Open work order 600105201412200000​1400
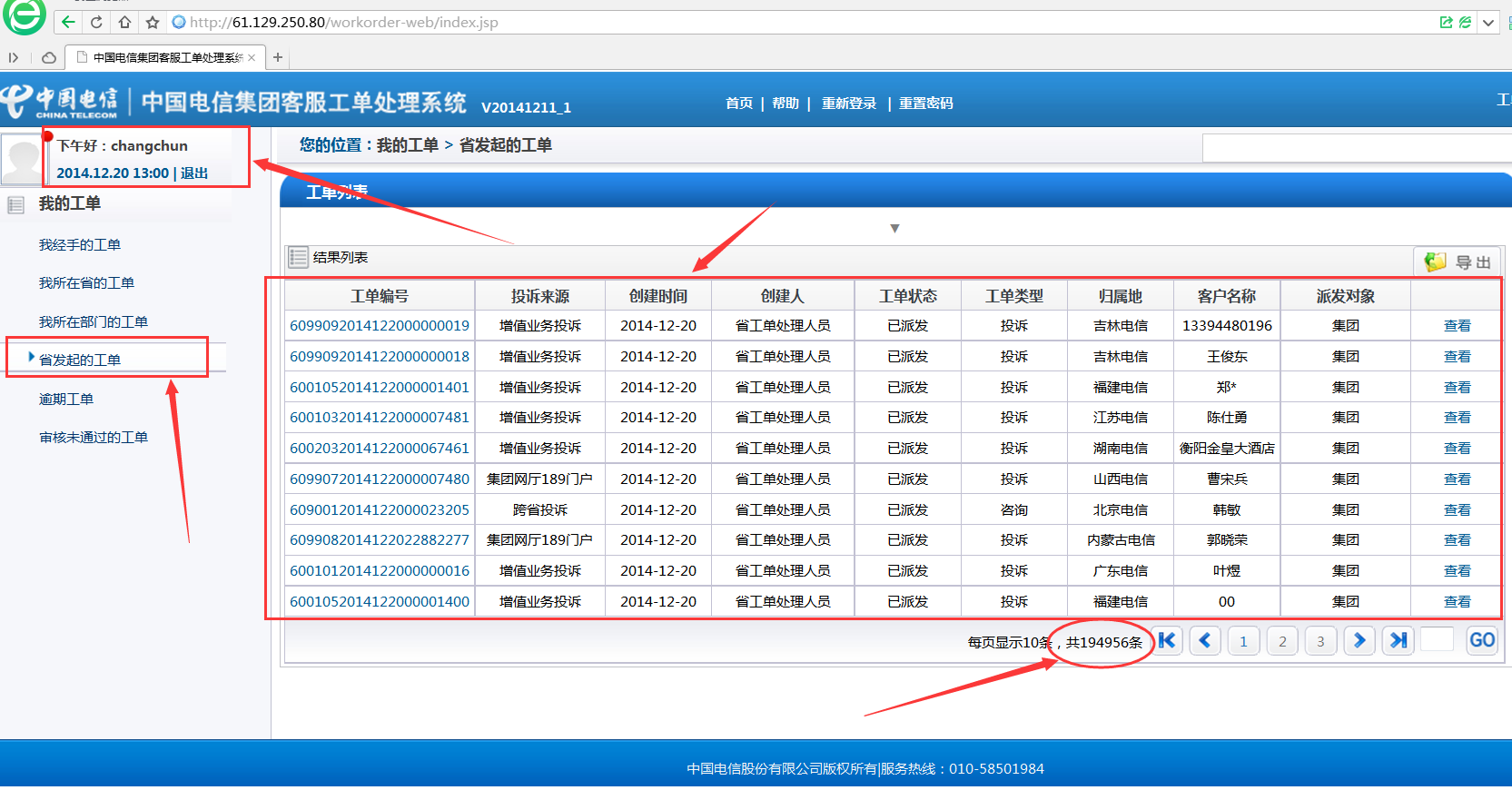This screenshot has height=800, width=1512. [380, 601]
